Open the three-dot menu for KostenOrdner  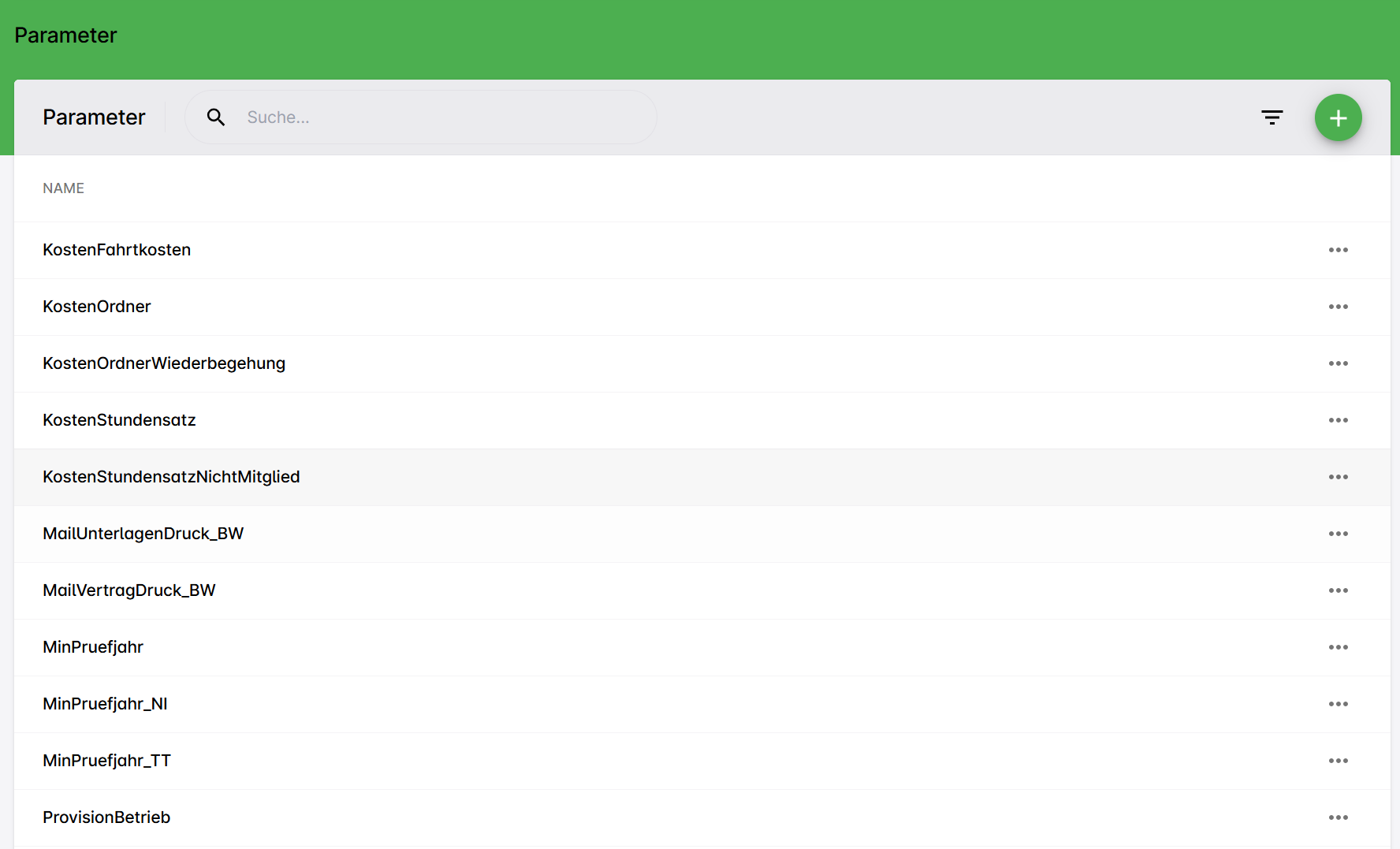pyautogui.click(x=1338, y=307)
